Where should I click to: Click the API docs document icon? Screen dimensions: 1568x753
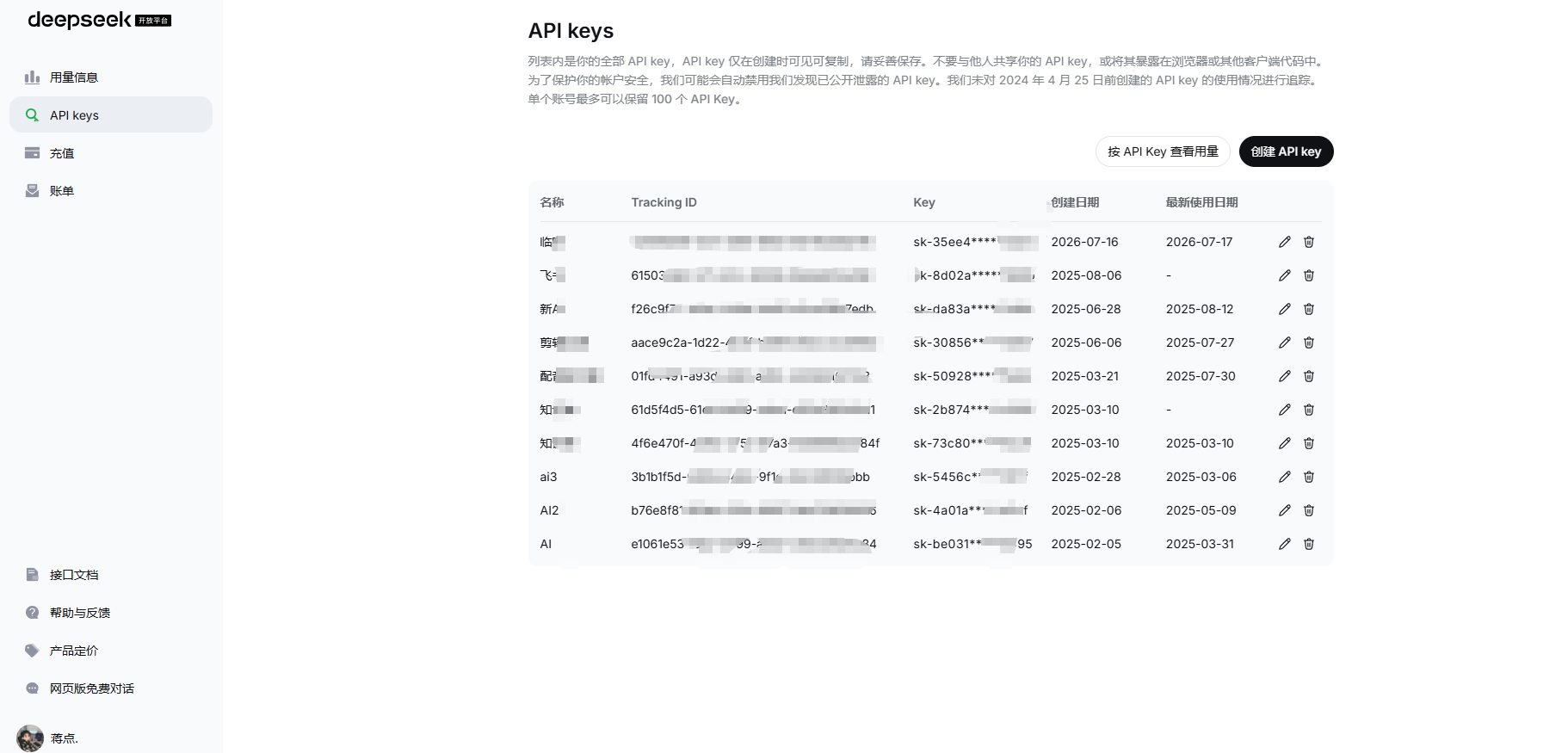coord(33,575)
